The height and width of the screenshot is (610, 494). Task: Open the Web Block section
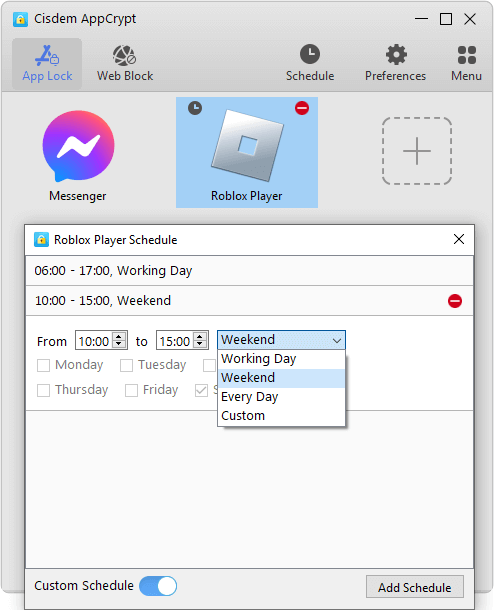point(125,64)
